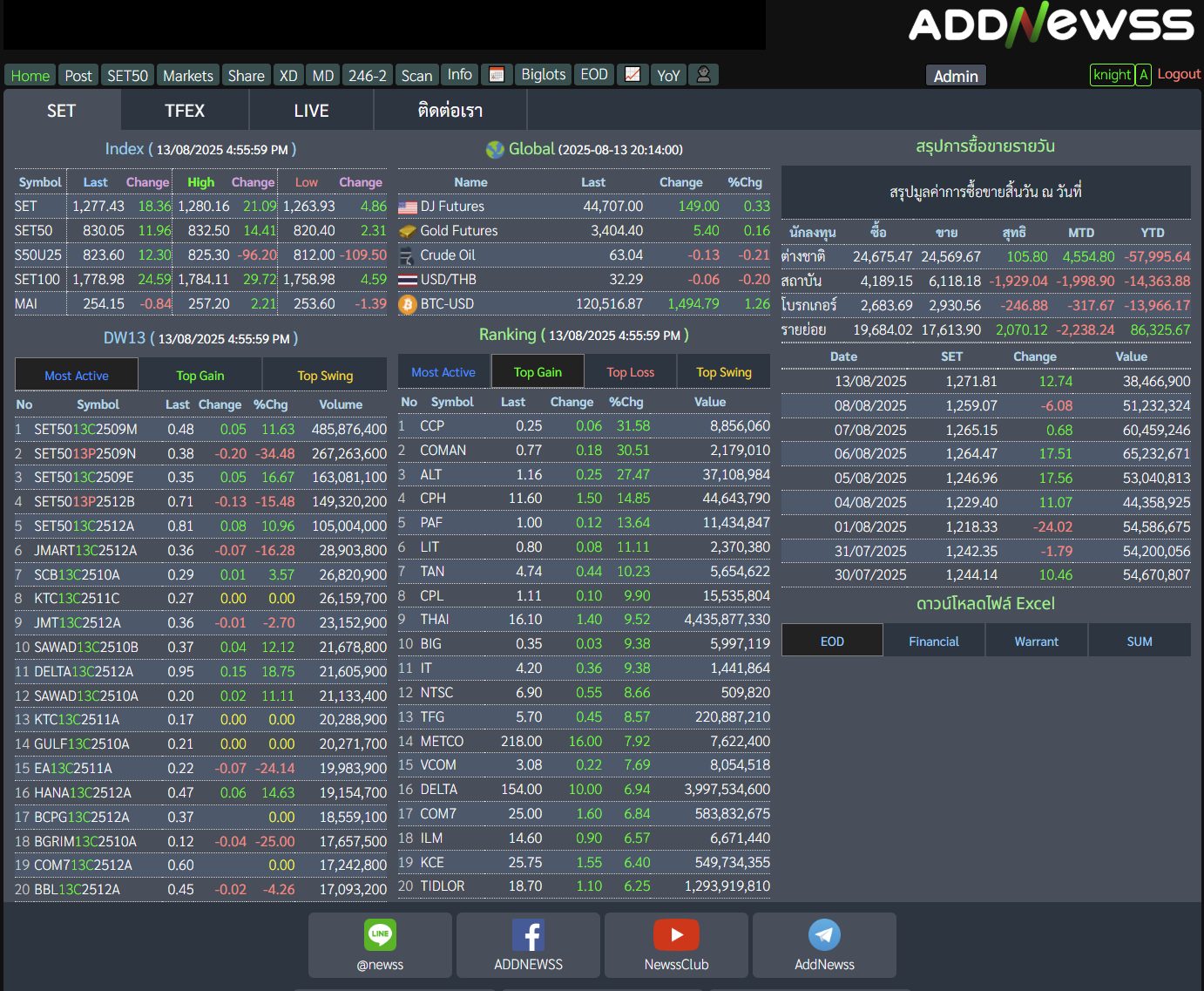Click the SET100 index row symbol
1204x991 pixels.
(37, 280)
